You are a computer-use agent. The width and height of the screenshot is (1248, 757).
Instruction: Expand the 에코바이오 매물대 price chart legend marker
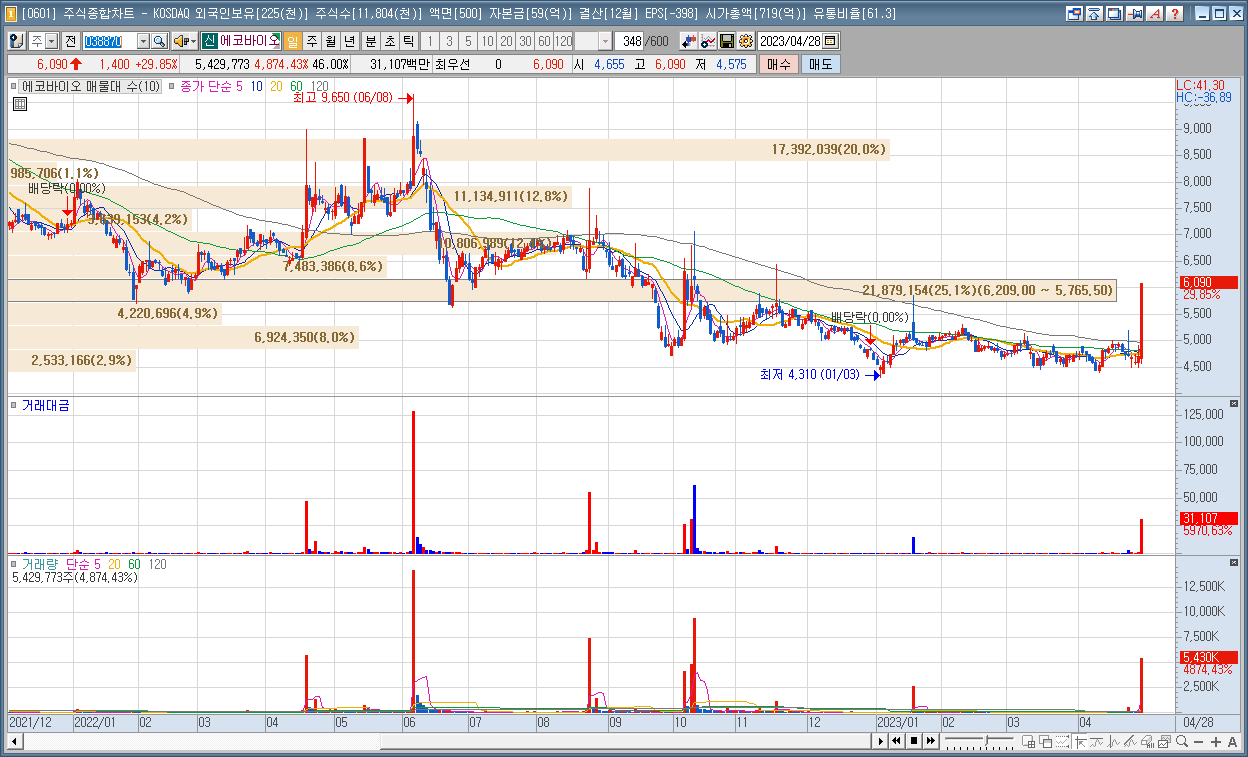[15, 87]
